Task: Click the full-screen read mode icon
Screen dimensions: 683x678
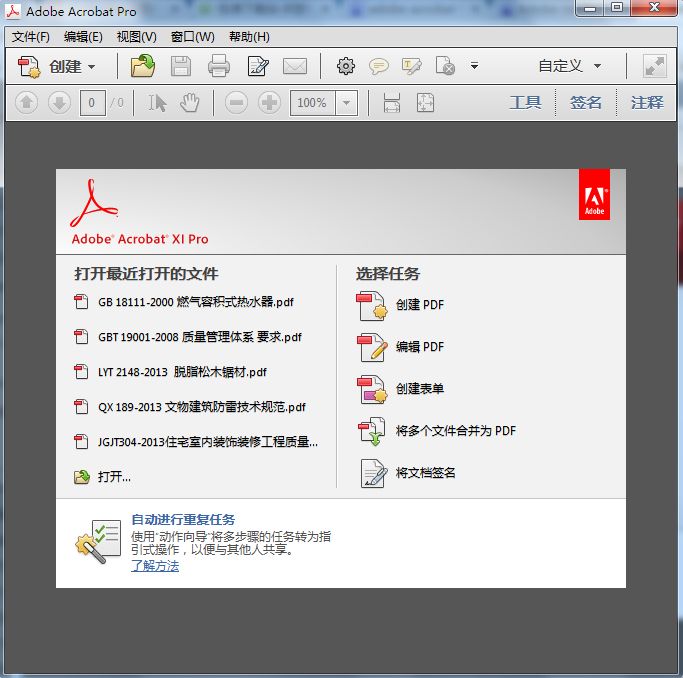Action: click(655, 66)
